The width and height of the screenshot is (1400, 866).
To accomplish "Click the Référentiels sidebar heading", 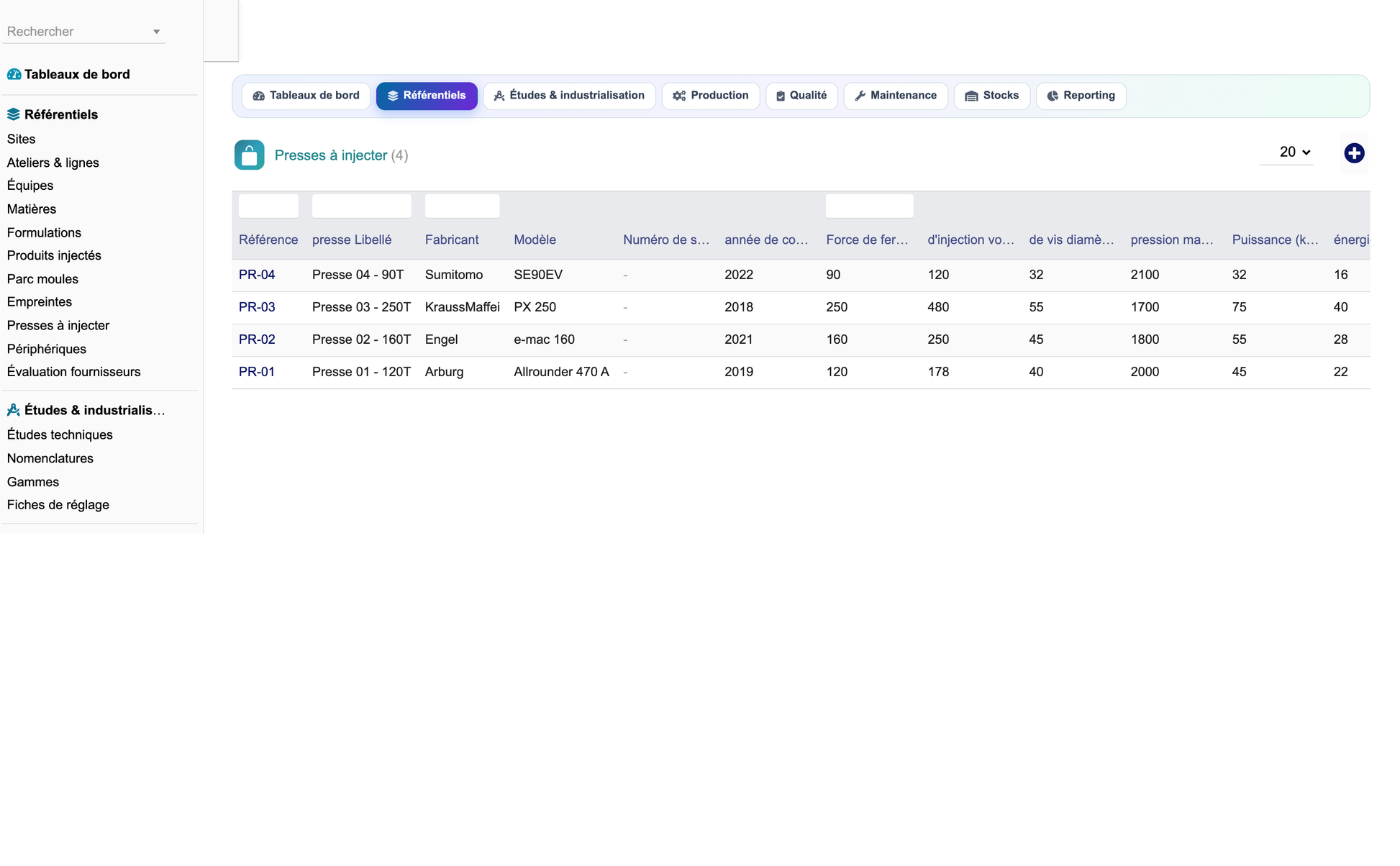I will pyautogui.click(x=61, y=114).
